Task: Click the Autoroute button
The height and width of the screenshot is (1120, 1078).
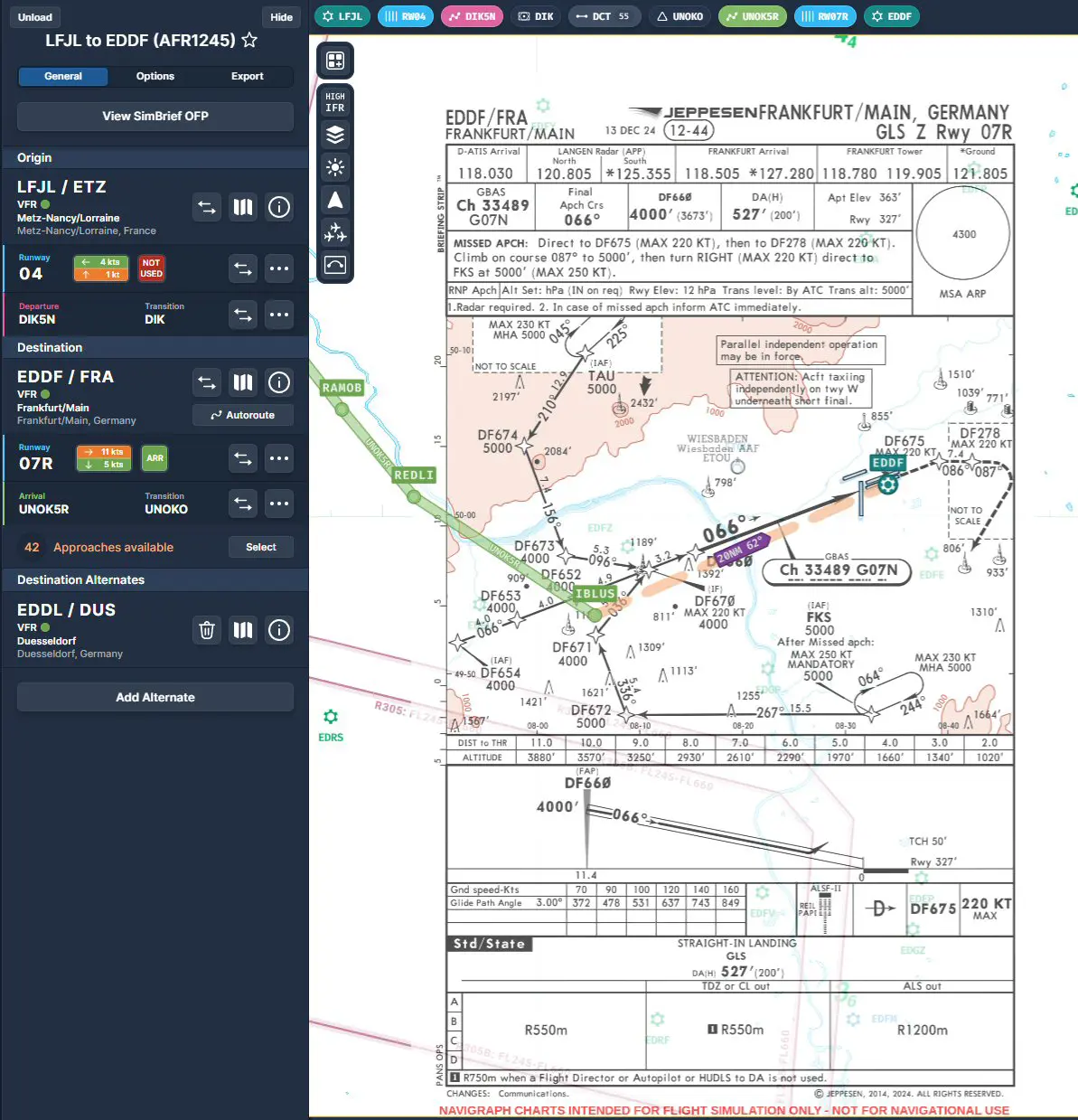Action: click(x=243, y=415)
